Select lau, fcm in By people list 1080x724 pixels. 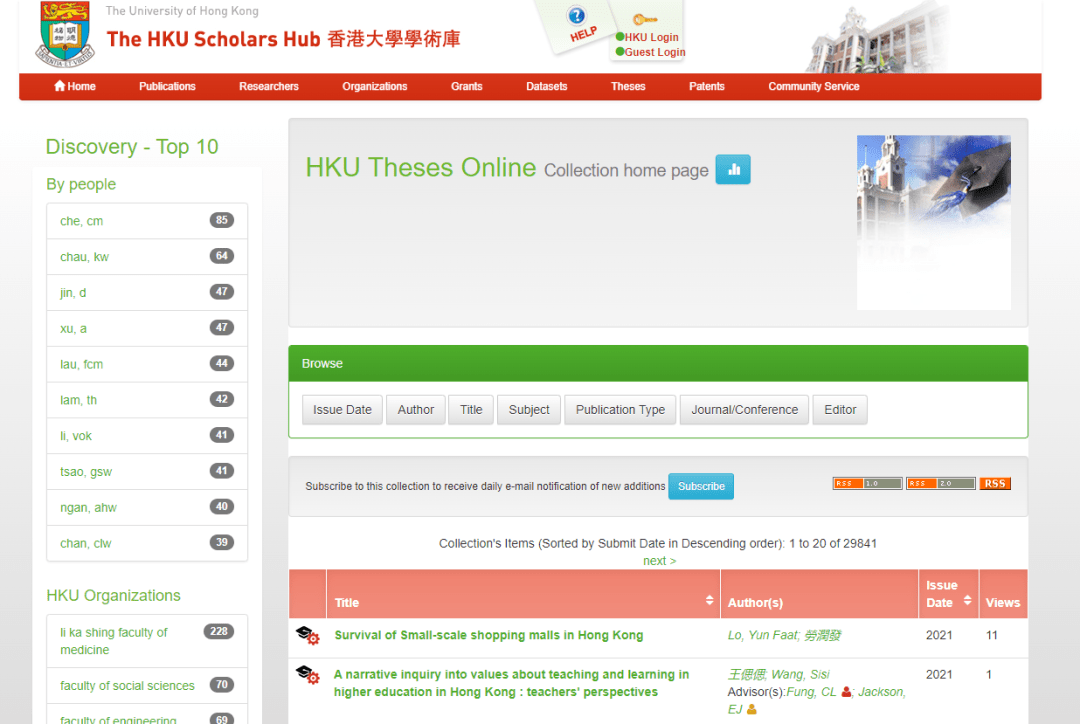click(x=147, y=364)
